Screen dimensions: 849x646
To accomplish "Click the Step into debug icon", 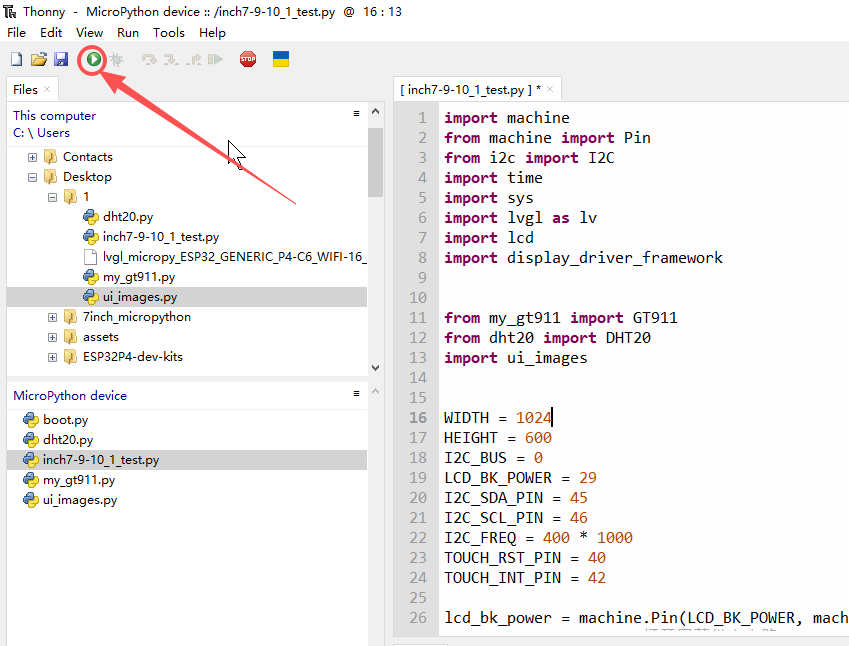I will pyautogui.click(x=171, y=59).
